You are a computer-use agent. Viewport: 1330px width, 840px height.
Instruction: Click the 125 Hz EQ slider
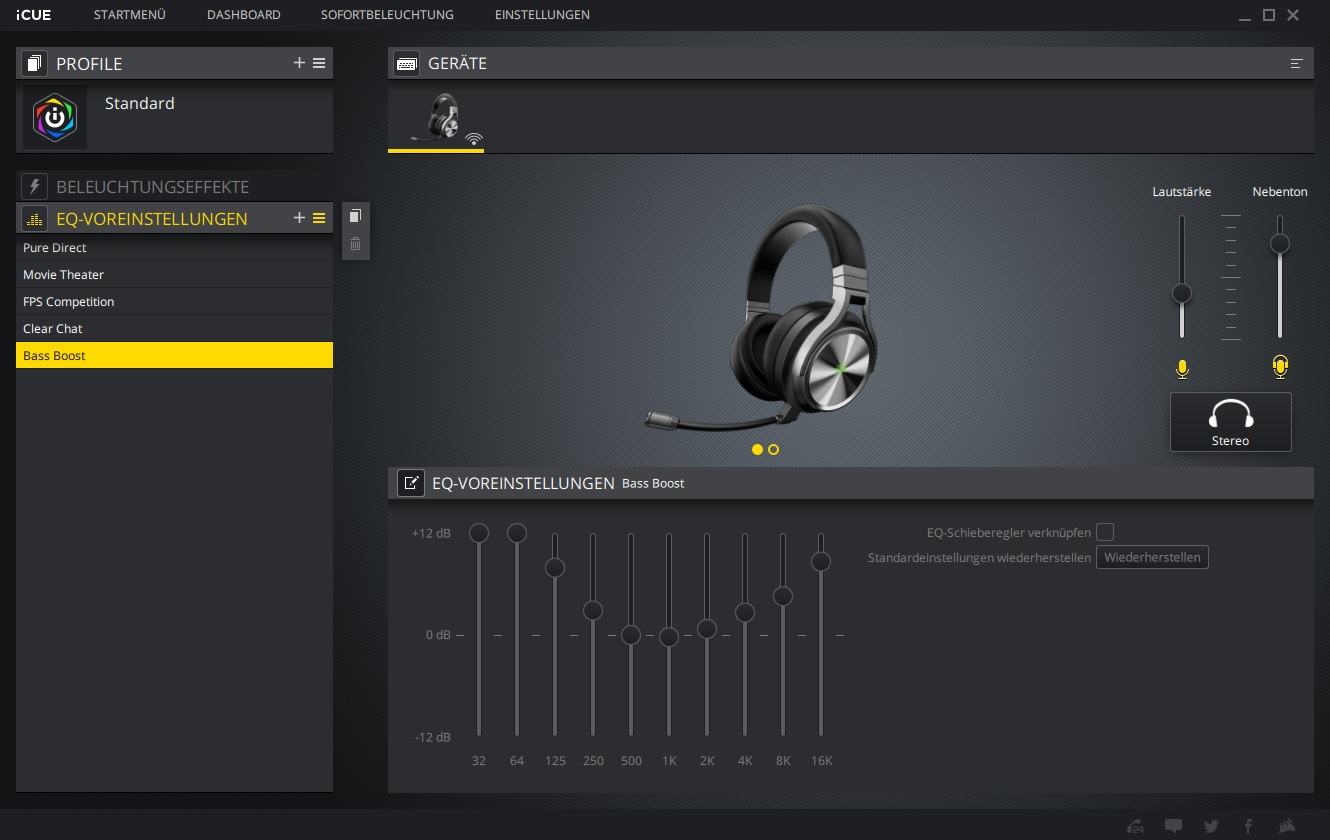[555, 567]
